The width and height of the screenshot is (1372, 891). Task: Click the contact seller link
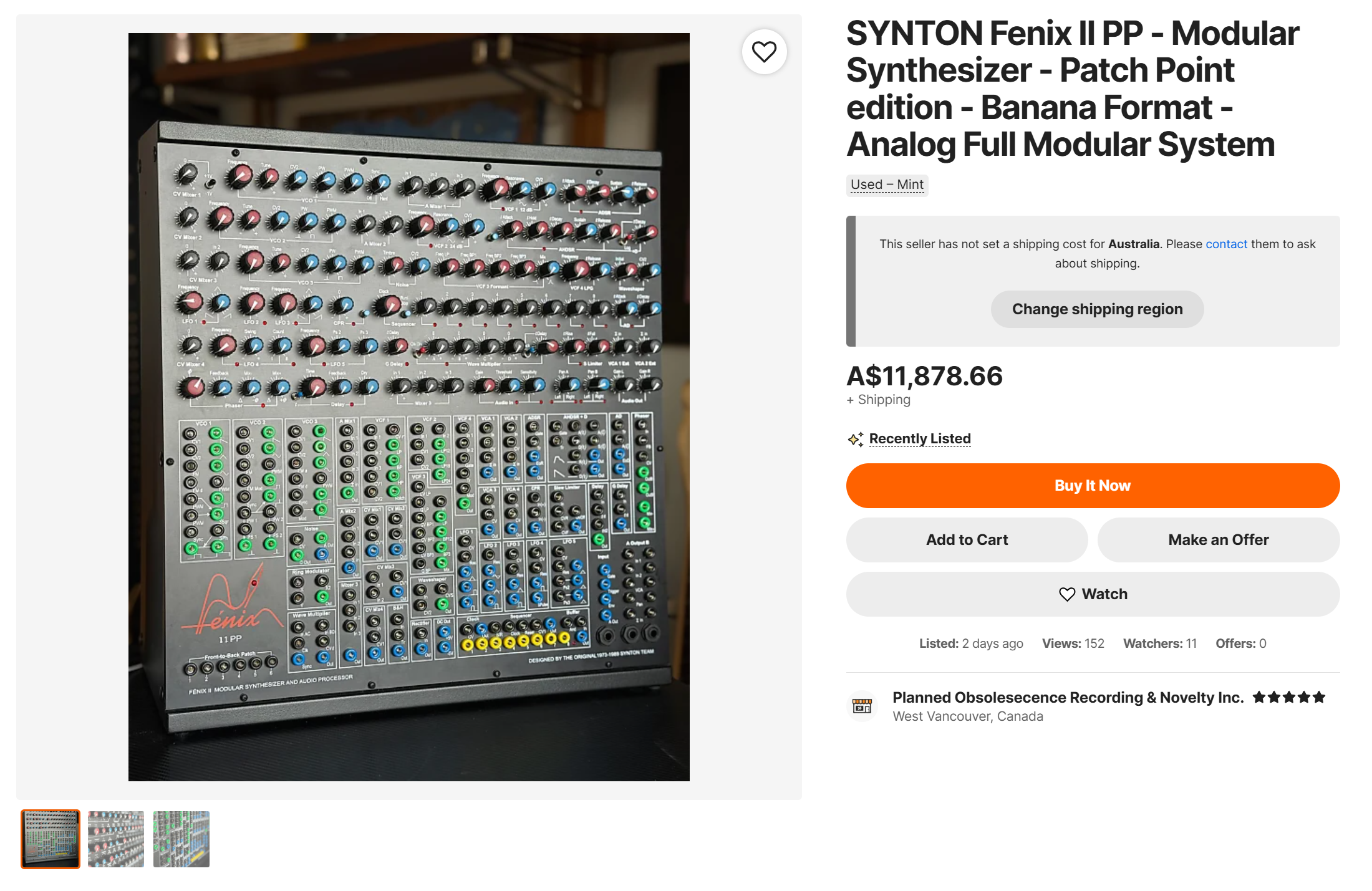point(1226,244)
